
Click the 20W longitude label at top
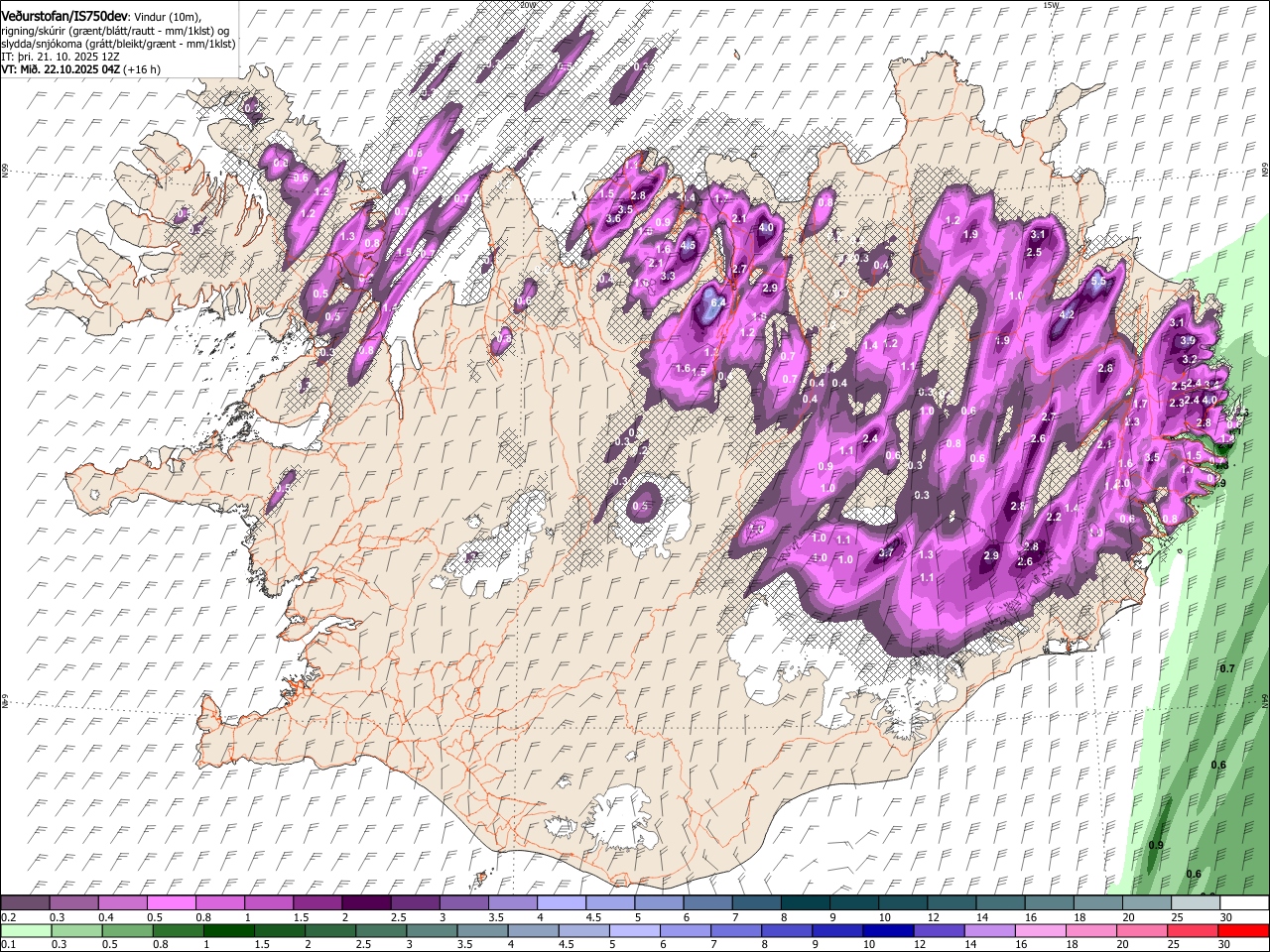(527, 5)
